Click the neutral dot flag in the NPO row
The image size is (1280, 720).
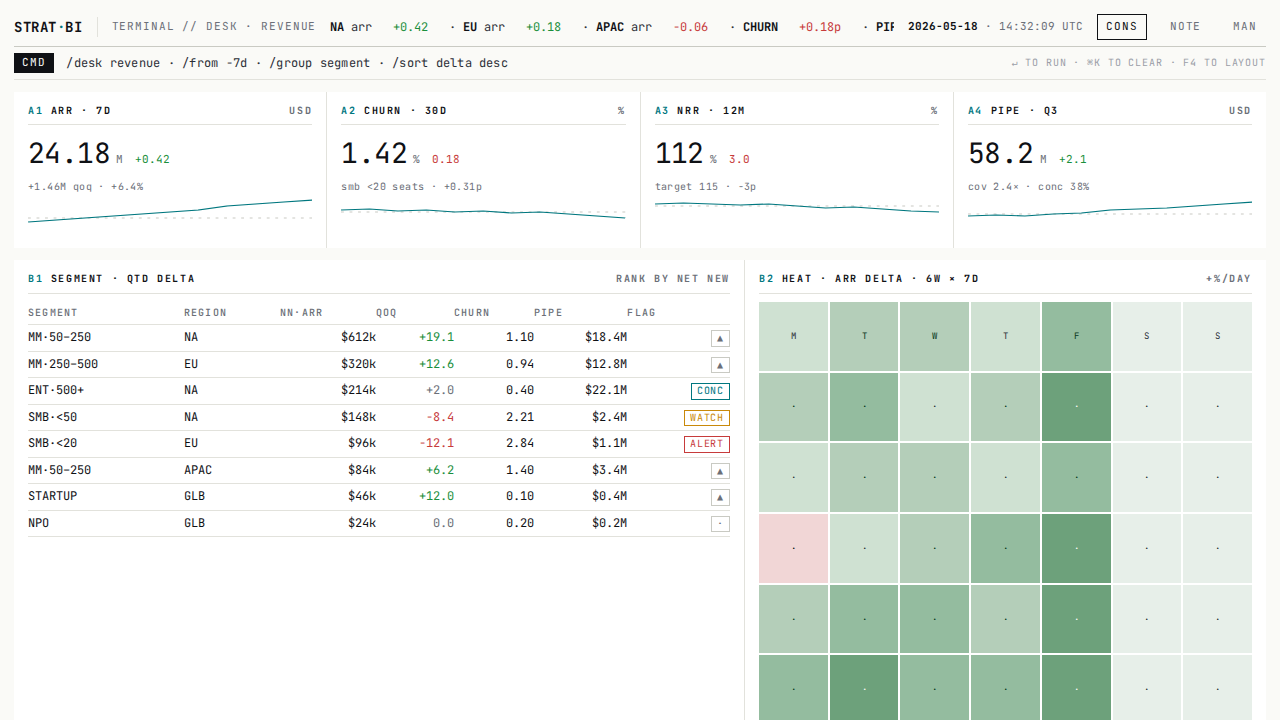[720, 524]
